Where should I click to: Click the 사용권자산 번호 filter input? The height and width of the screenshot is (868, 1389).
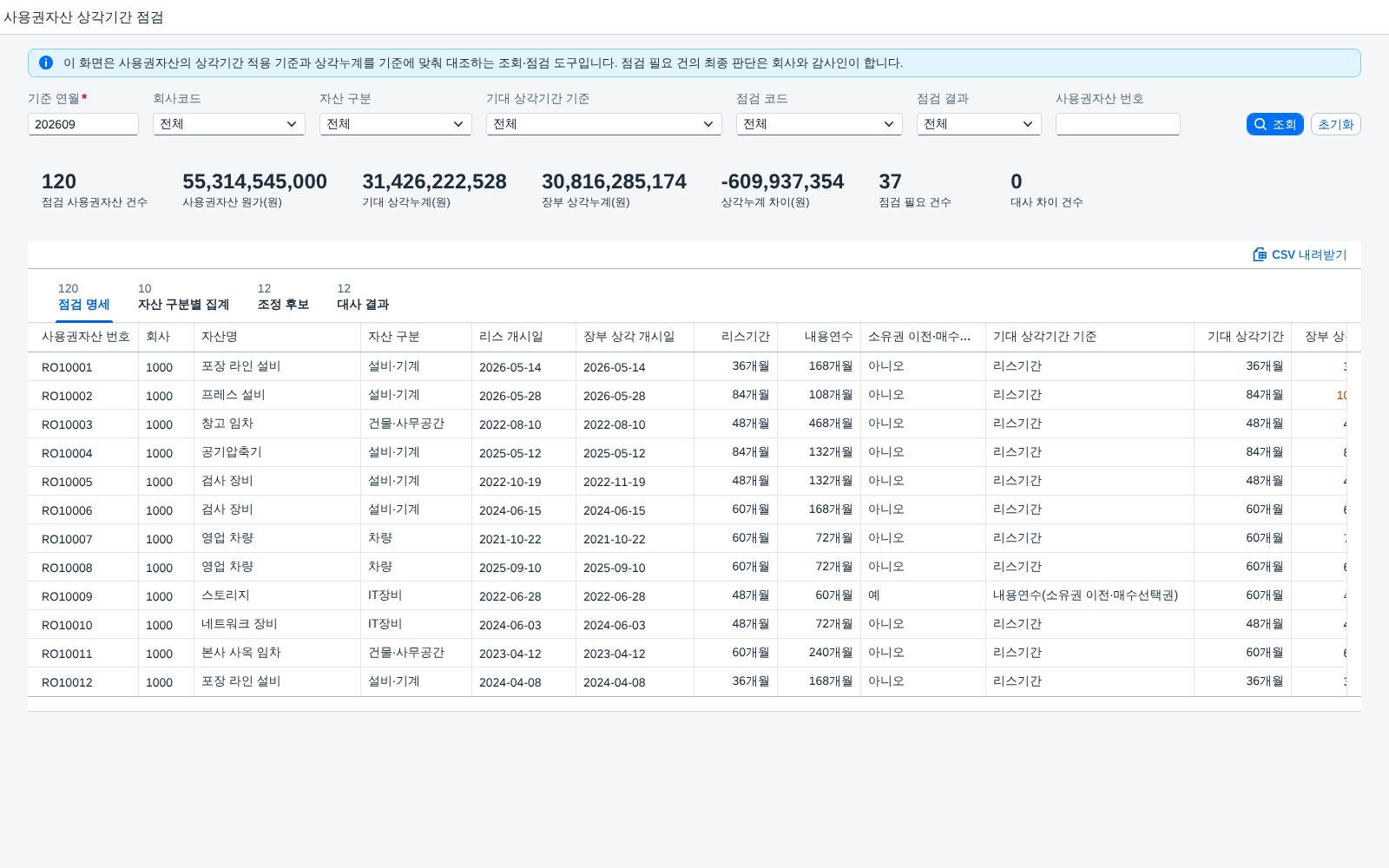click(1118, 124)
